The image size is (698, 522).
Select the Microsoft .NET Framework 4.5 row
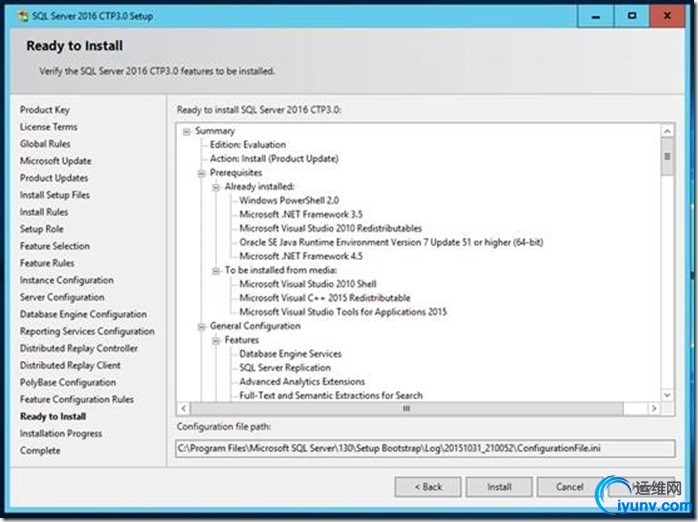(x=301, y=256)
